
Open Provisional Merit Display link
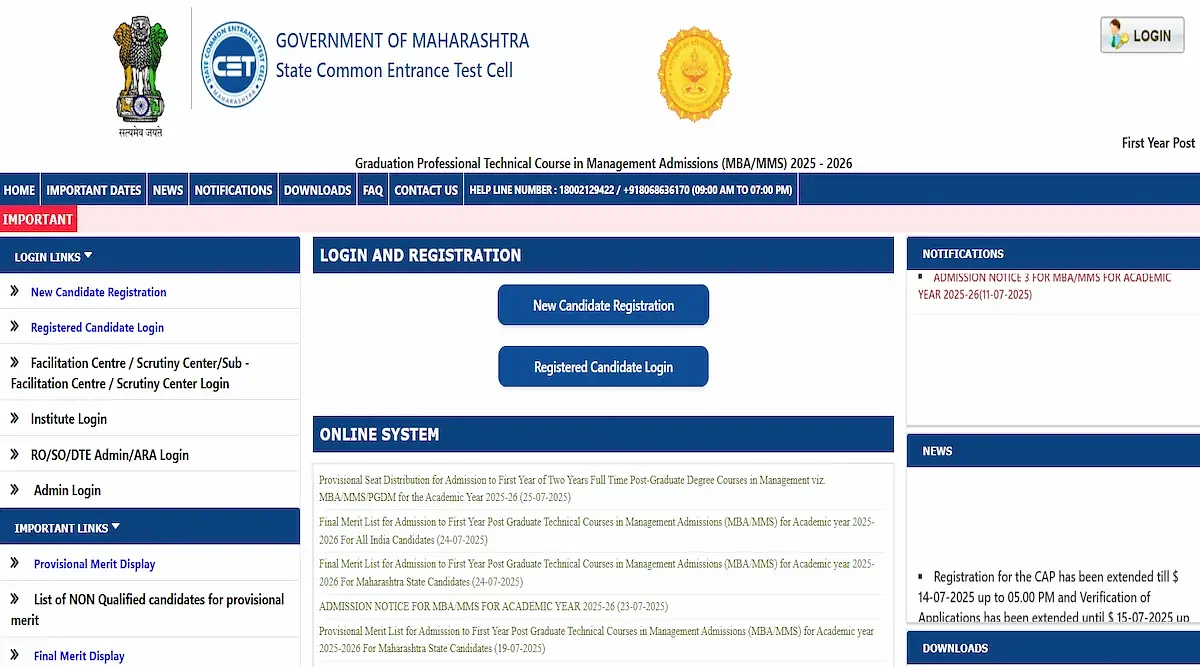click(94, 564)
